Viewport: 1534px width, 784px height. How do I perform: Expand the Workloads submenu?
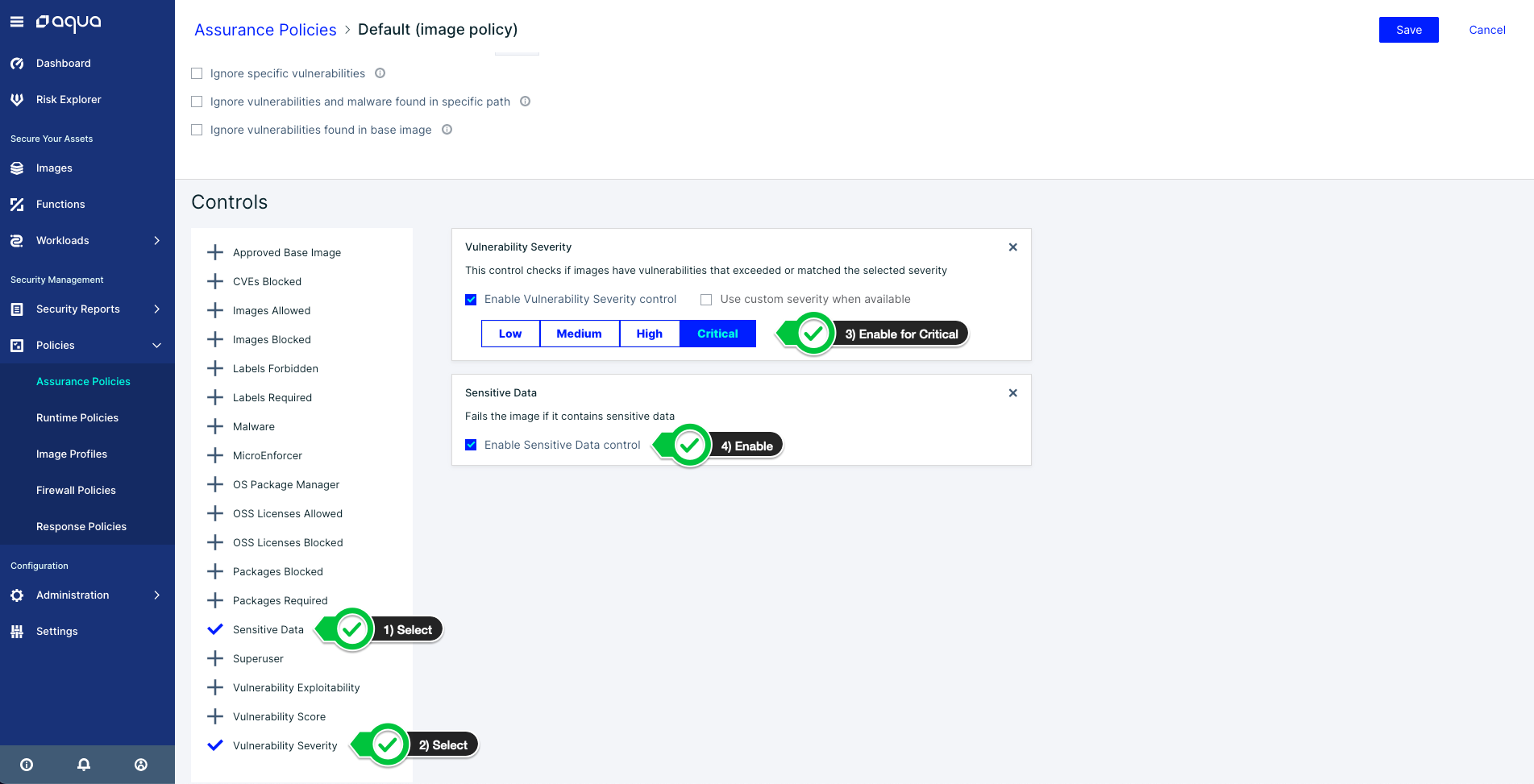(157, 241)
